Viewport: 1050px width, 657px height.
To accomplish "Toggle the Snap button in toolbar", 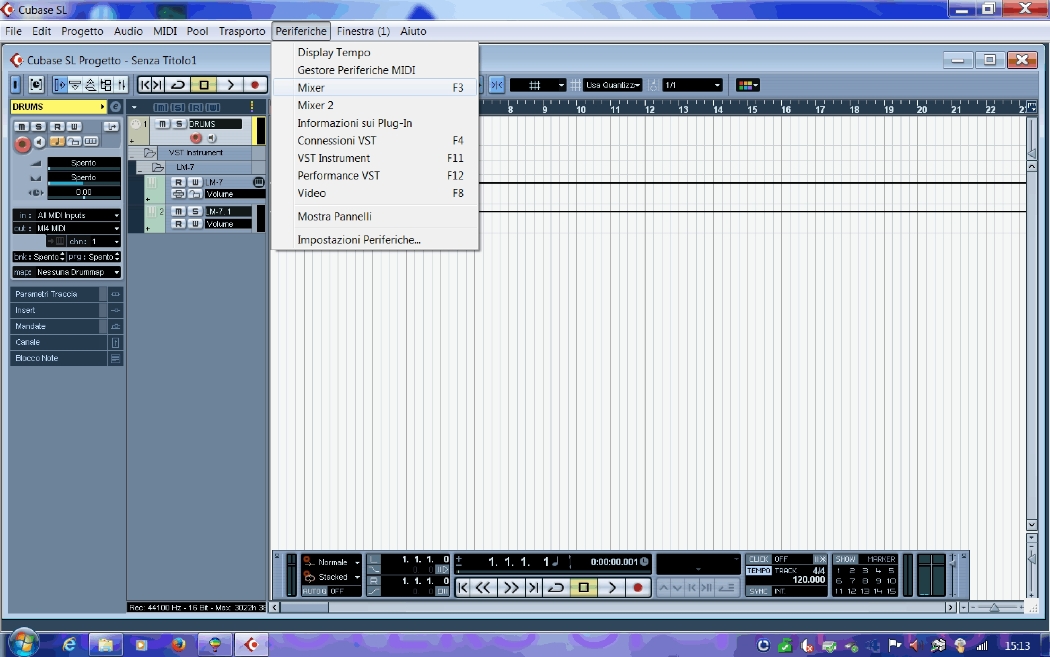I will (x=497, y=85).
